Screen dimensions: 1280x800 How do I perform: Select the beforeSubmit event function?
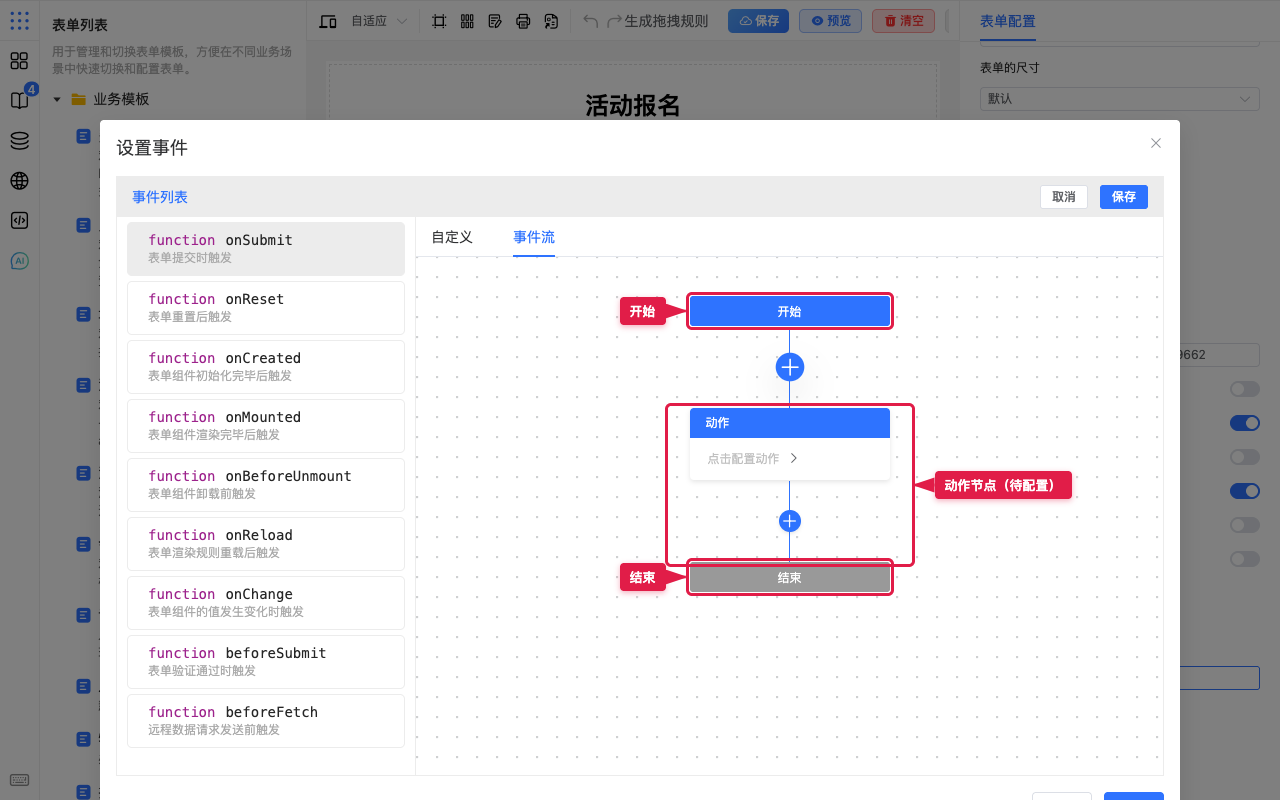[266, 662]
